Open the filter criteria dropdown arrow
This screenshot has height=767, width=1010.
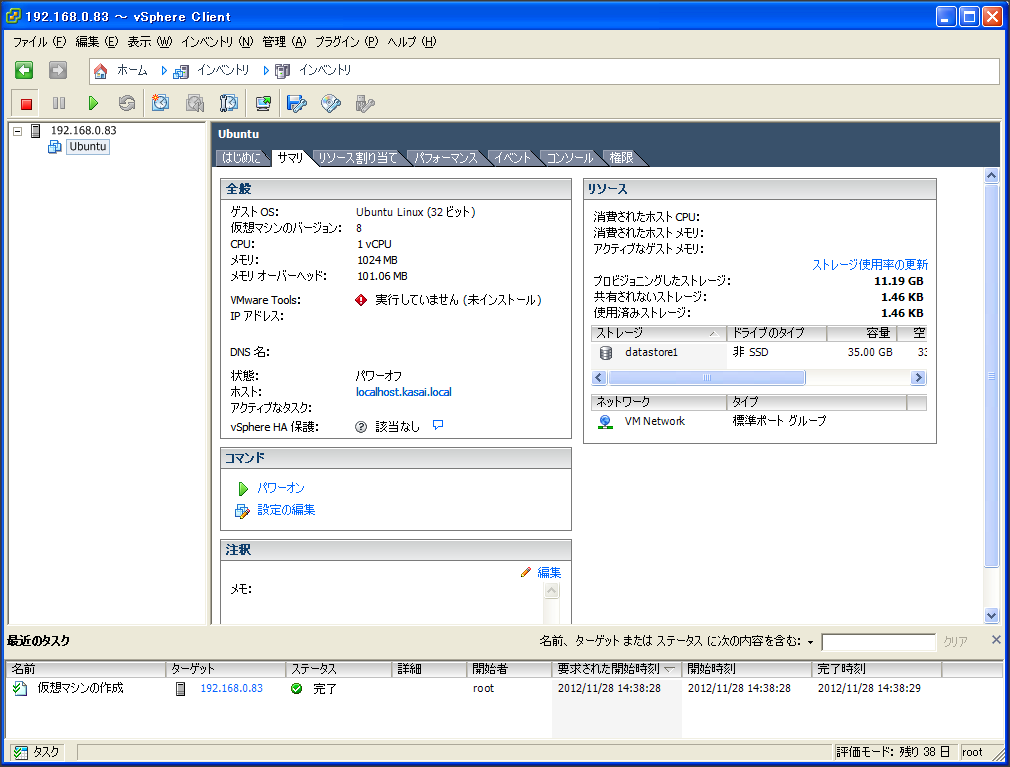810,641
